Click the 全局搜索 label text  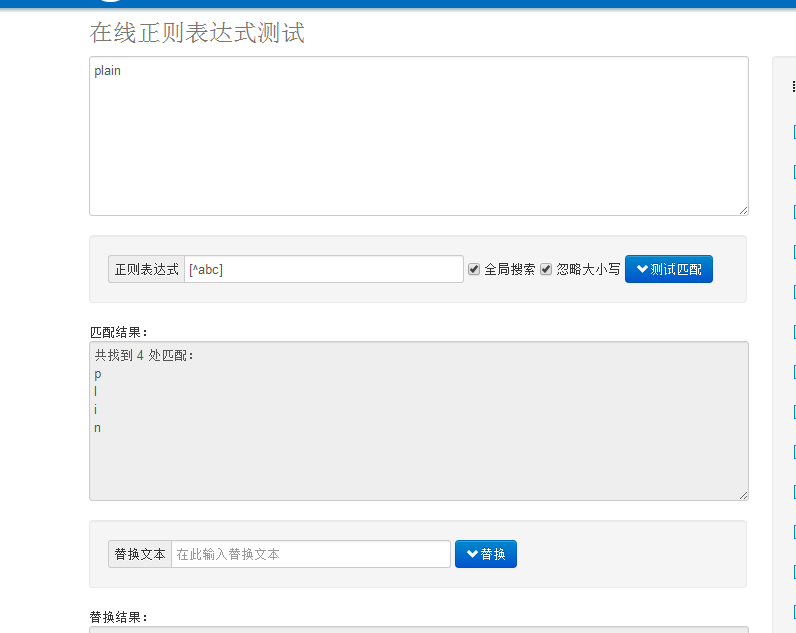click(510, 269)
